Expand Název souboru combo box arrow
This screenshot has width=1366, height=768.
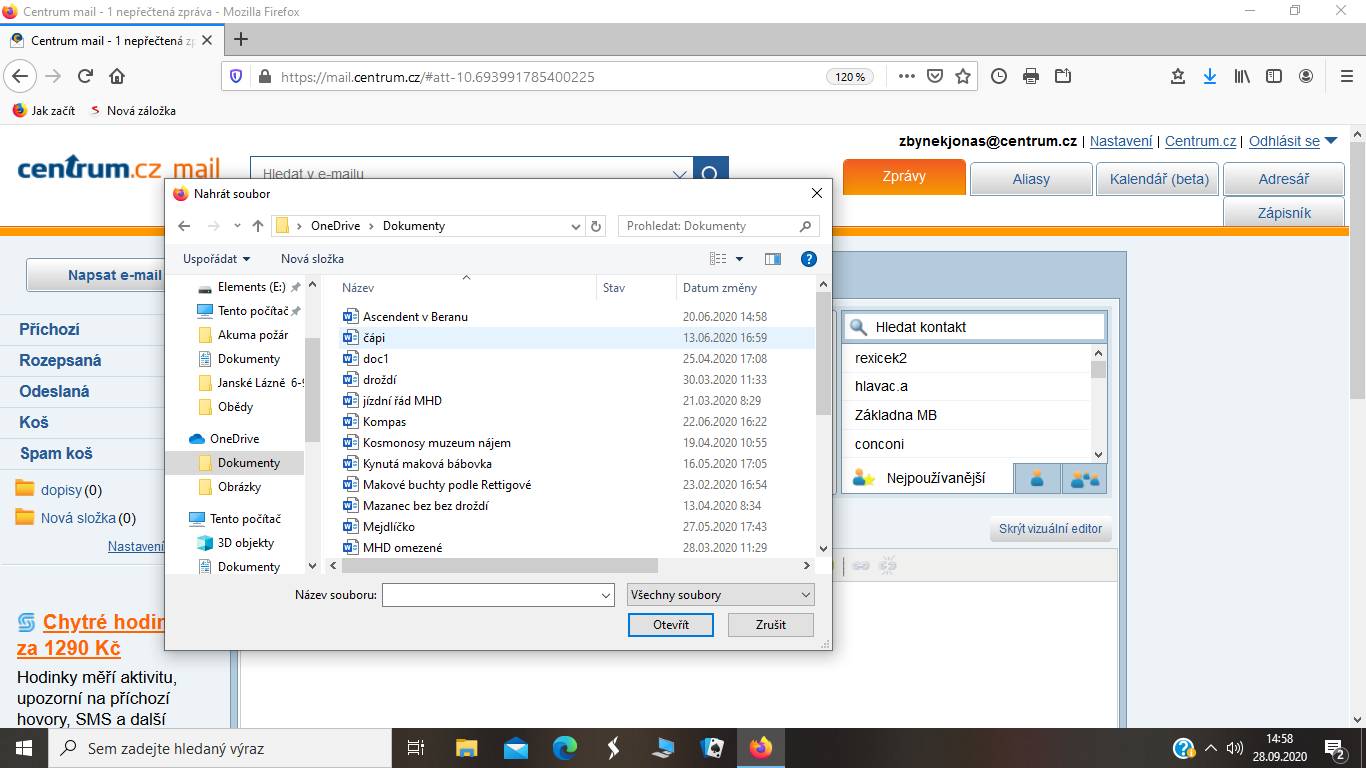click(x=606, y=595)
